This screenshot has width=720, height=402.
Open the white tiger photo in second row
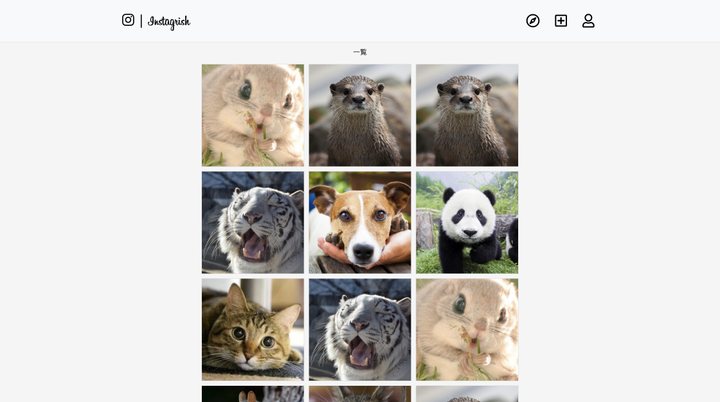pyautogui.click(x=253, y=222)
